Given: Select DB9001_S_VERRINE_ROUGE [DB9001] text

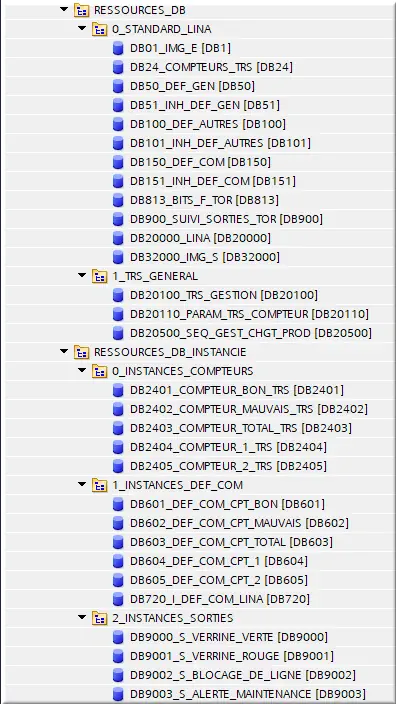Looking at the screenshot, I should [x=232, y=656].
